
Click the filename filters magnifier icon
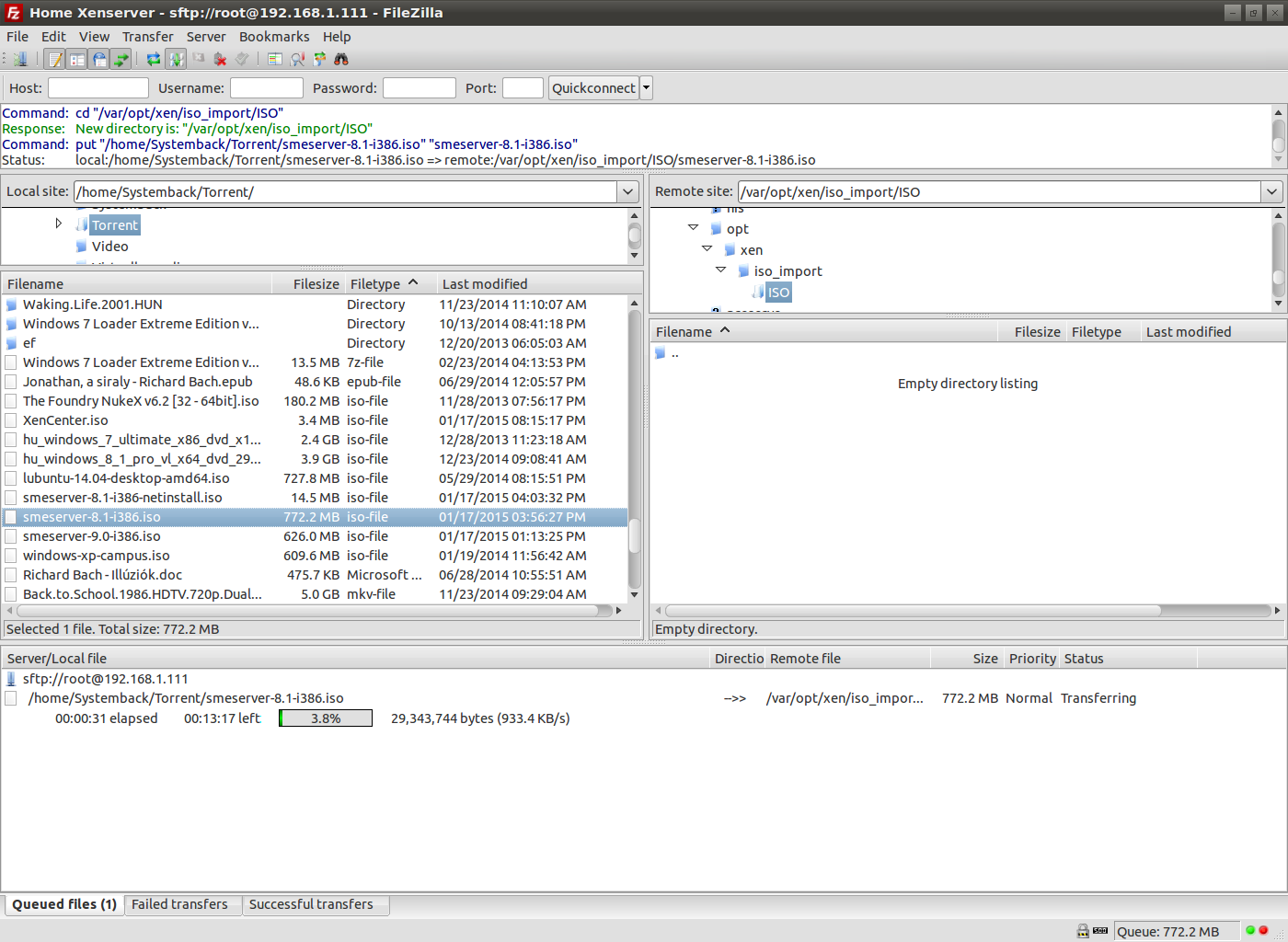point(297,59)
